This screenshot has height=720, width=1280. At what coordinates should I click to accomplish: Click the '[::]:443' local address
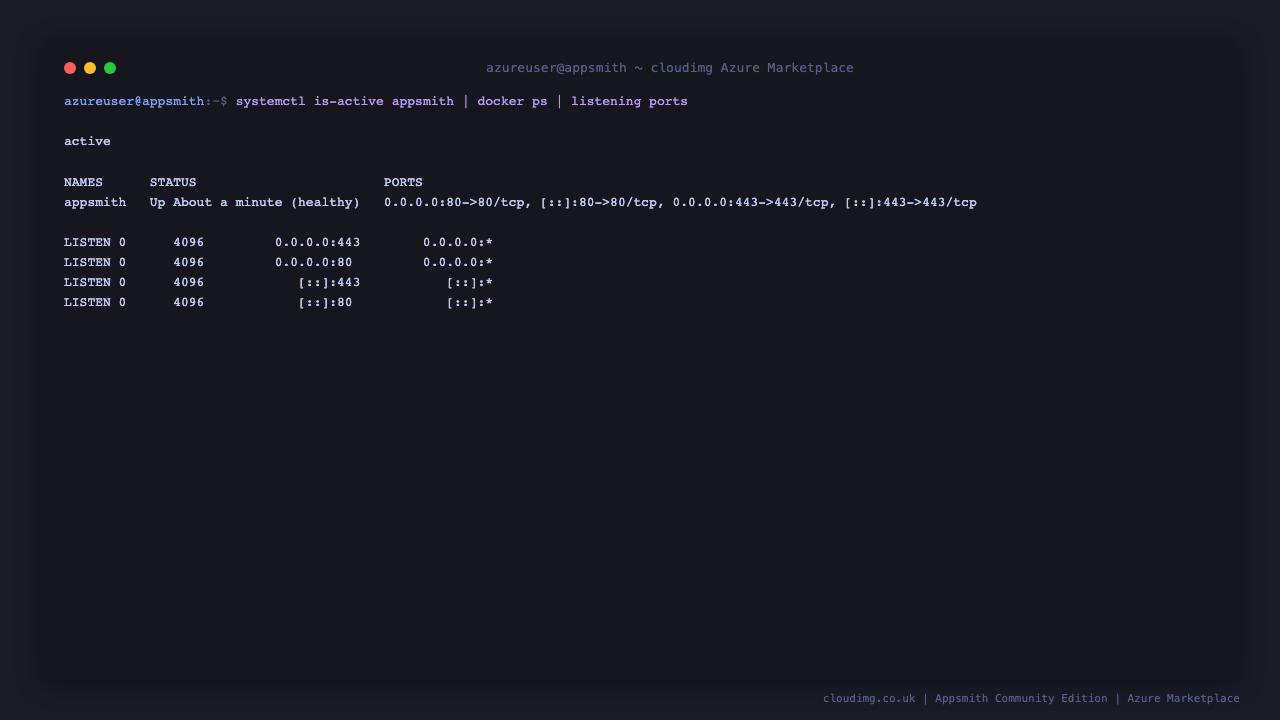[329, 283]
